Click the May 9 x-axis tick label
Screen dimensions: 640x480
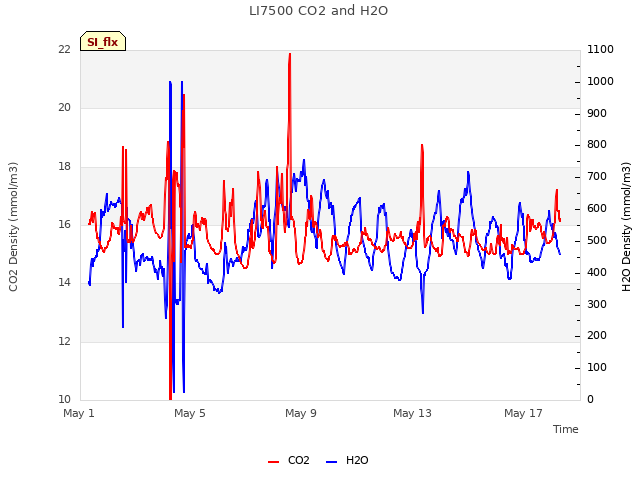pos(301,413)
